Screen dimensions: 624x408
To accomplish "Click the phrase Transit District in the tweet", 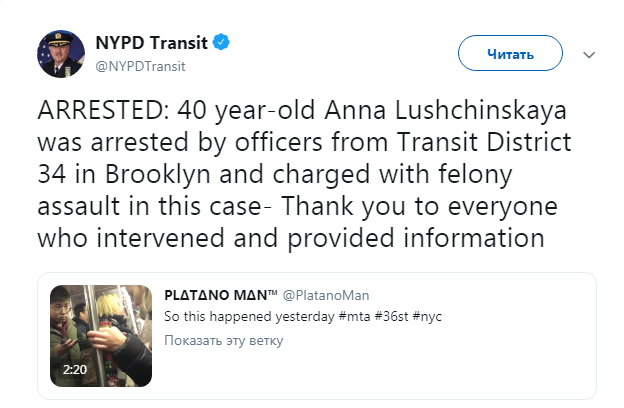I will [x=484, y=142].
